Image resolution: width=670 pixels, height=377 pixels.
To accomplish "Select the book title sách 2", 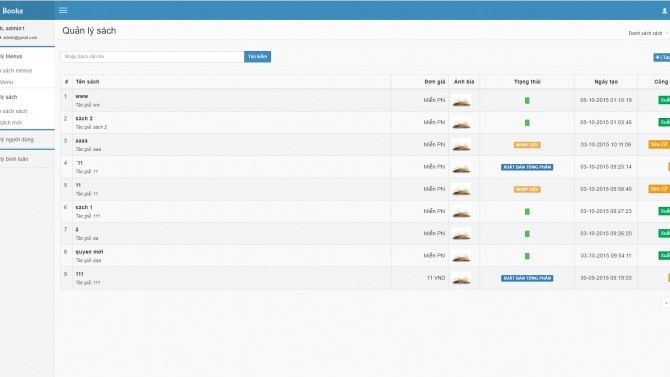I will click(84, 118).
